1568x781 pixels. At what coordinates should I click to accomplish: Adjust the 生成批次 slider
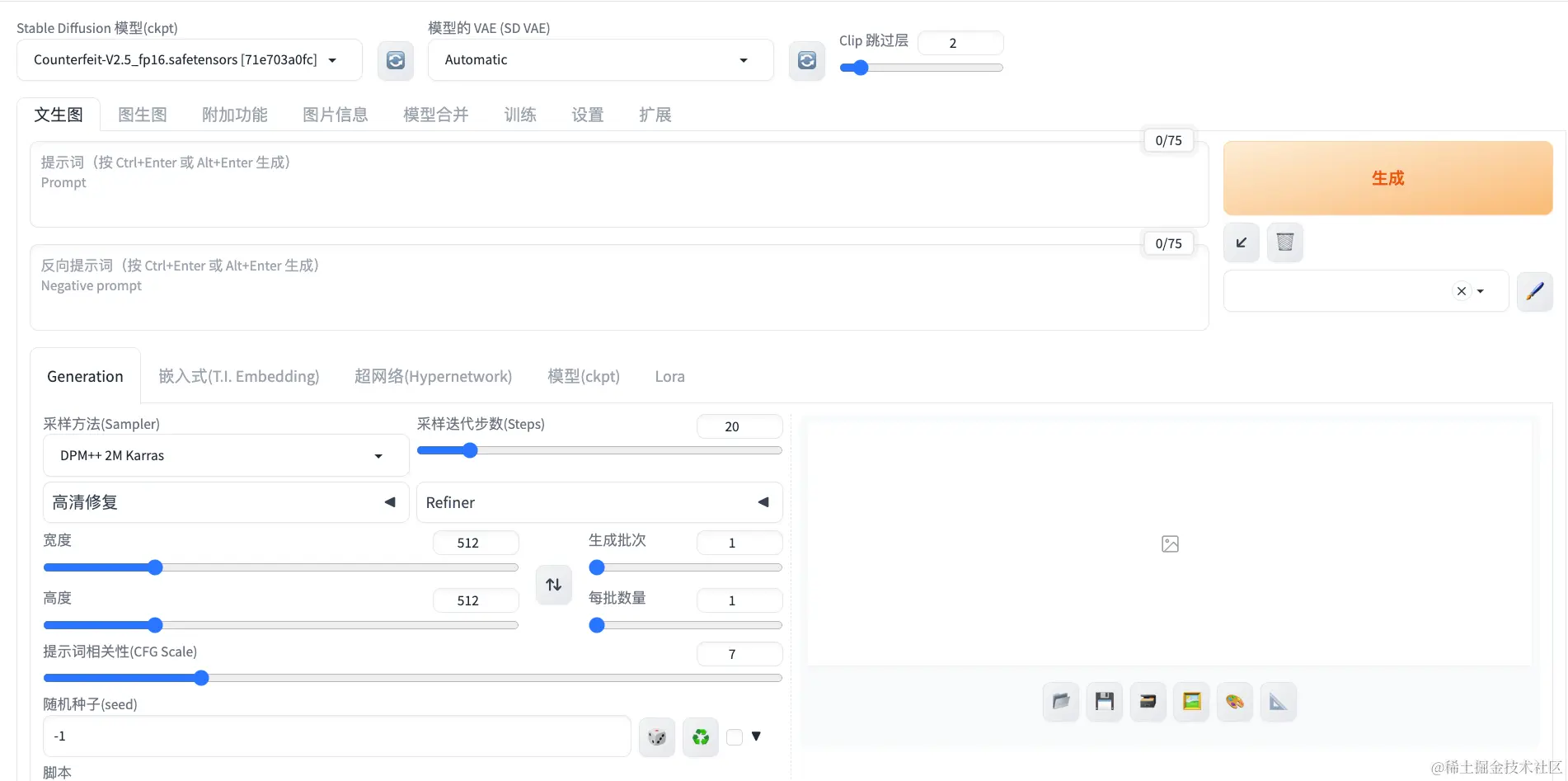click(x=685, y=567)
